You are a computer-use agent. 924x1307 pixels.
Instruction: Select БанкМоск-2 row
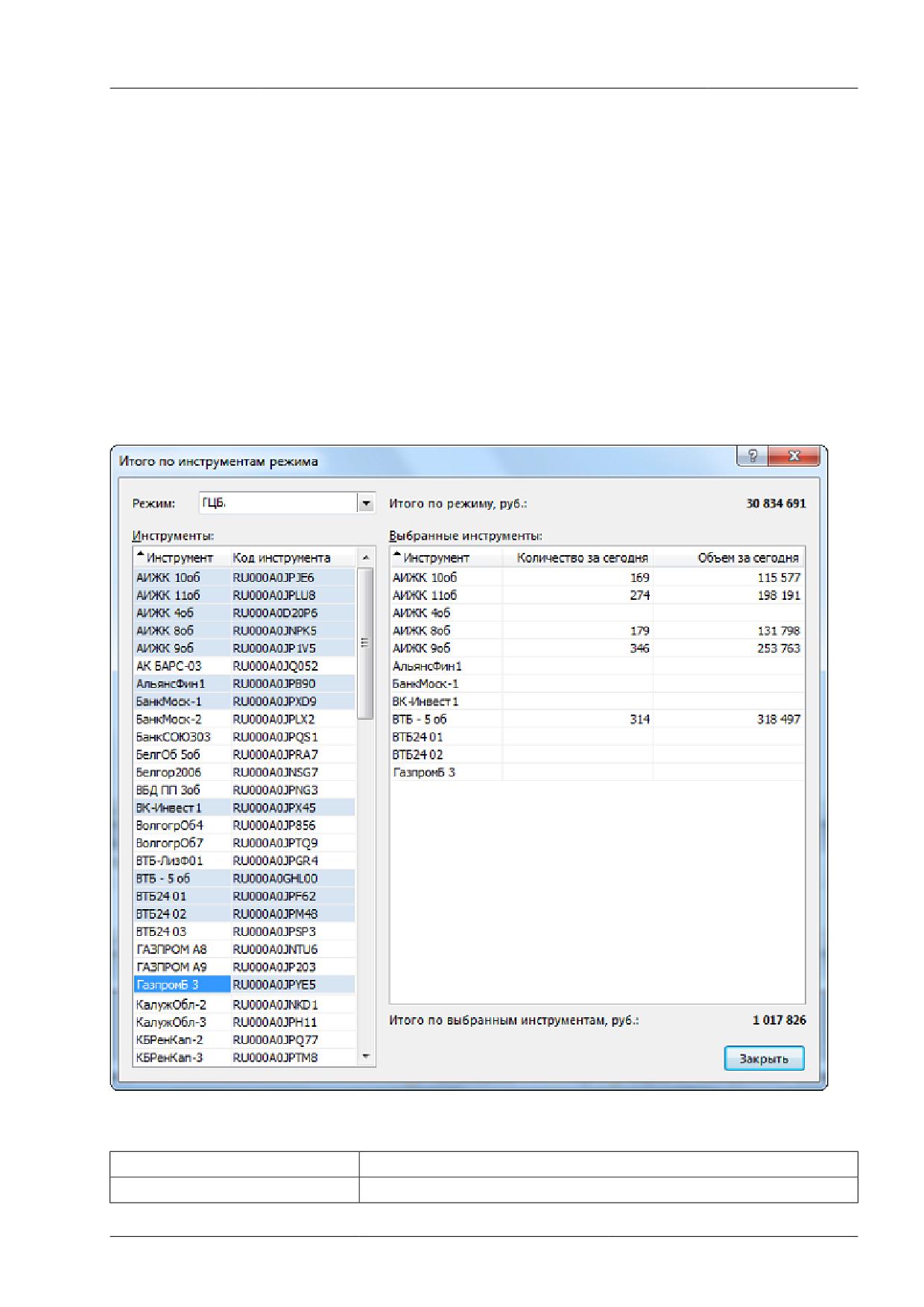click(x=244, y=719)
